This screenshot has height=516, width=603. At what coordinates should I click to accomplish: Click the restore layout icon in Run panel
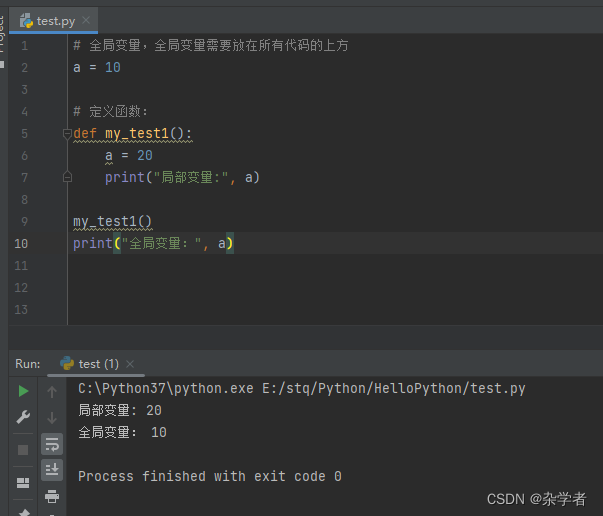click(x=23, y=483)
